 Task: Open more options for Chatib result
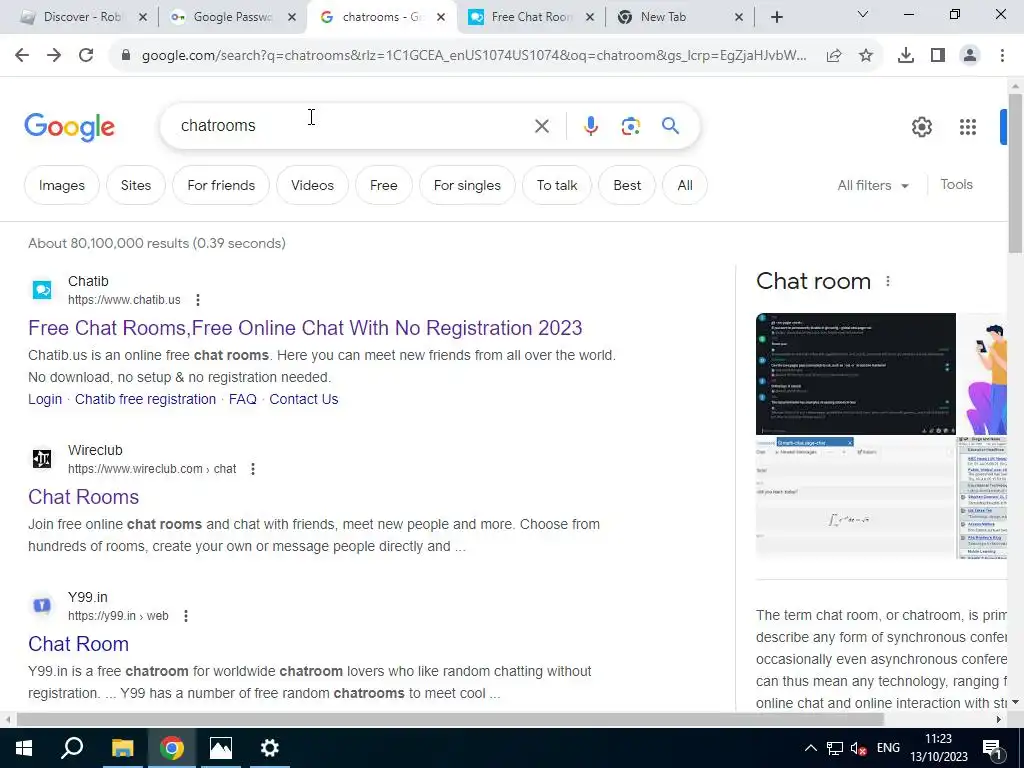pyautogui.click(x=198, y=300)
